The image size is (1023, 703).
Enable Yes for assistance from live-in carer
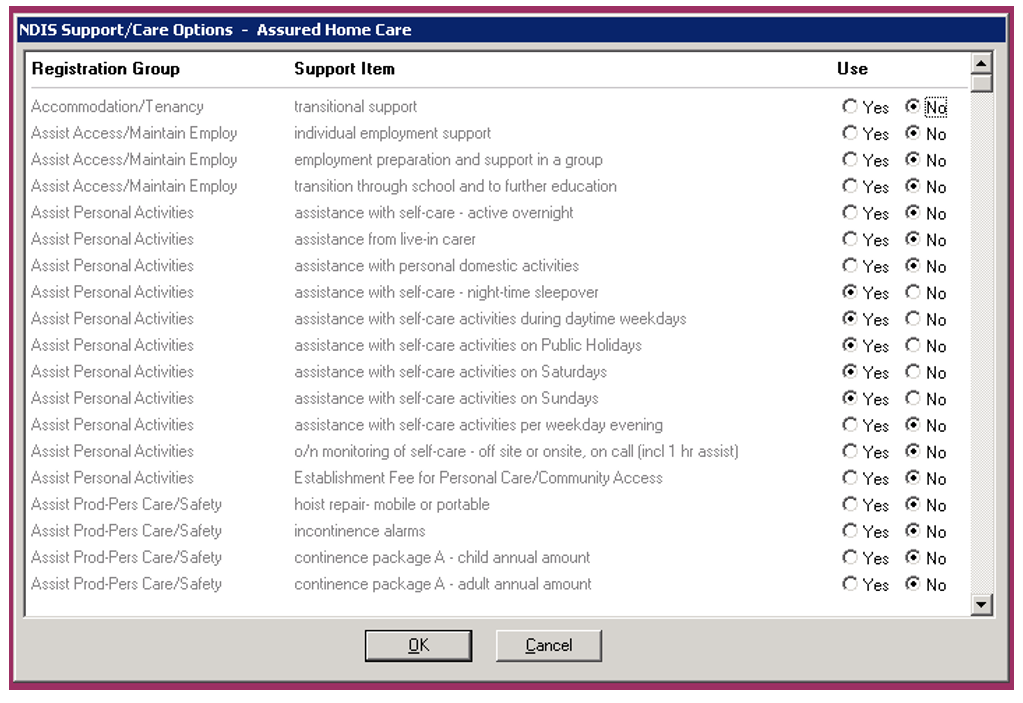click(x=849, y=239)
